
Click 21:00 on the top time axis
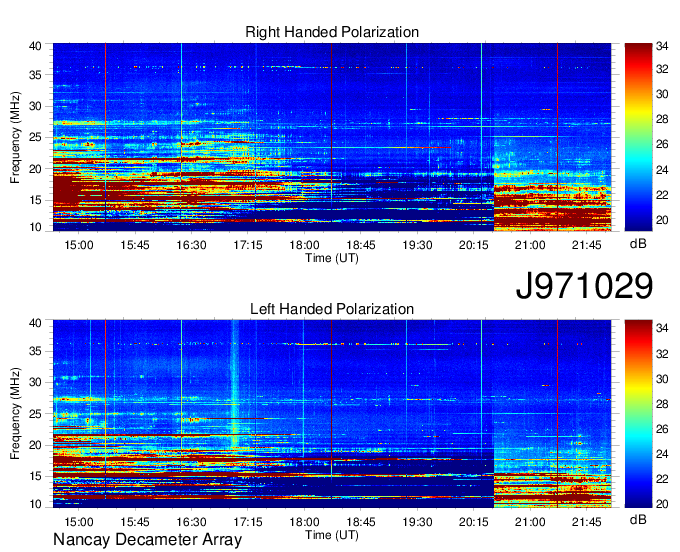tap(530, 245)
